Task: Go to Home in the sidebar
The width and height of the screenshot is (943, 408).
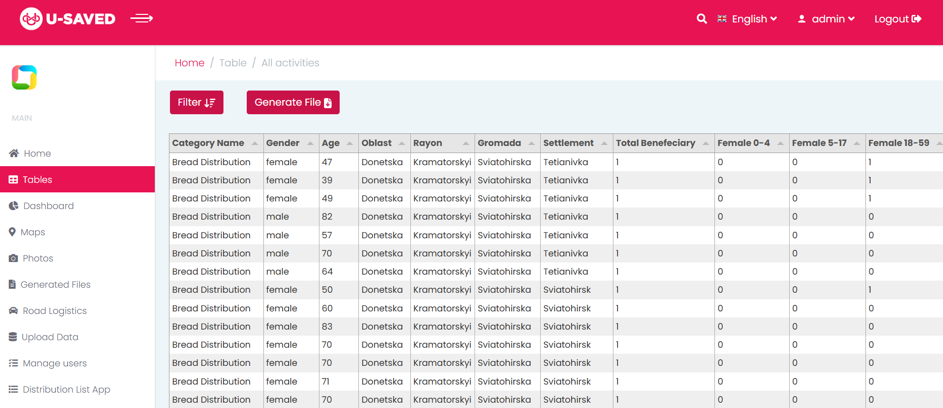Action: pos(37,154)
